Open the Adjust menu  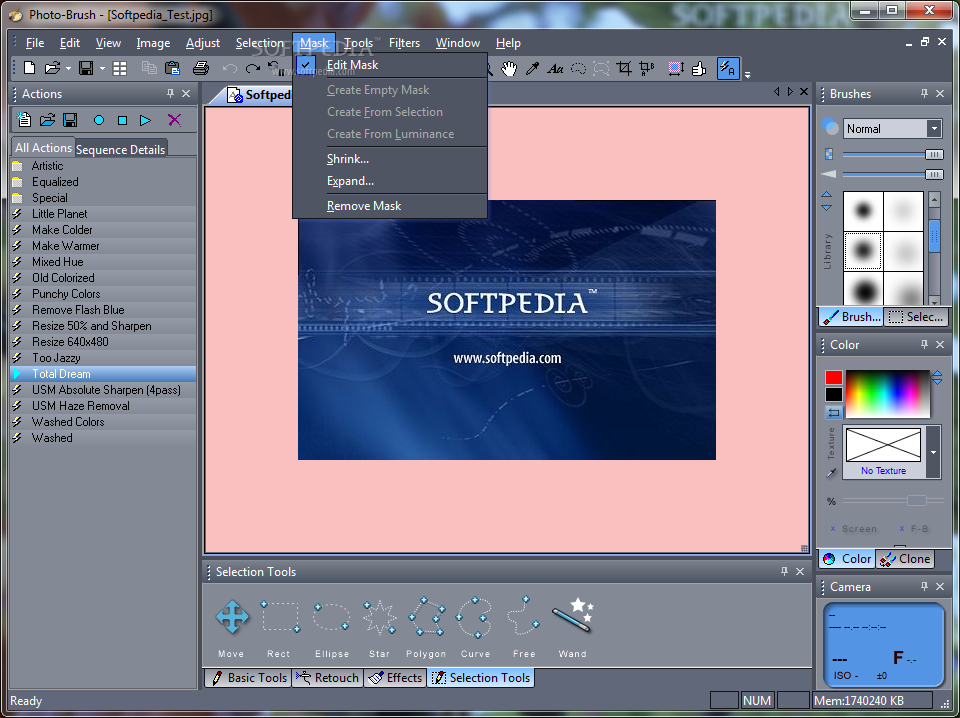coord(203,43)
